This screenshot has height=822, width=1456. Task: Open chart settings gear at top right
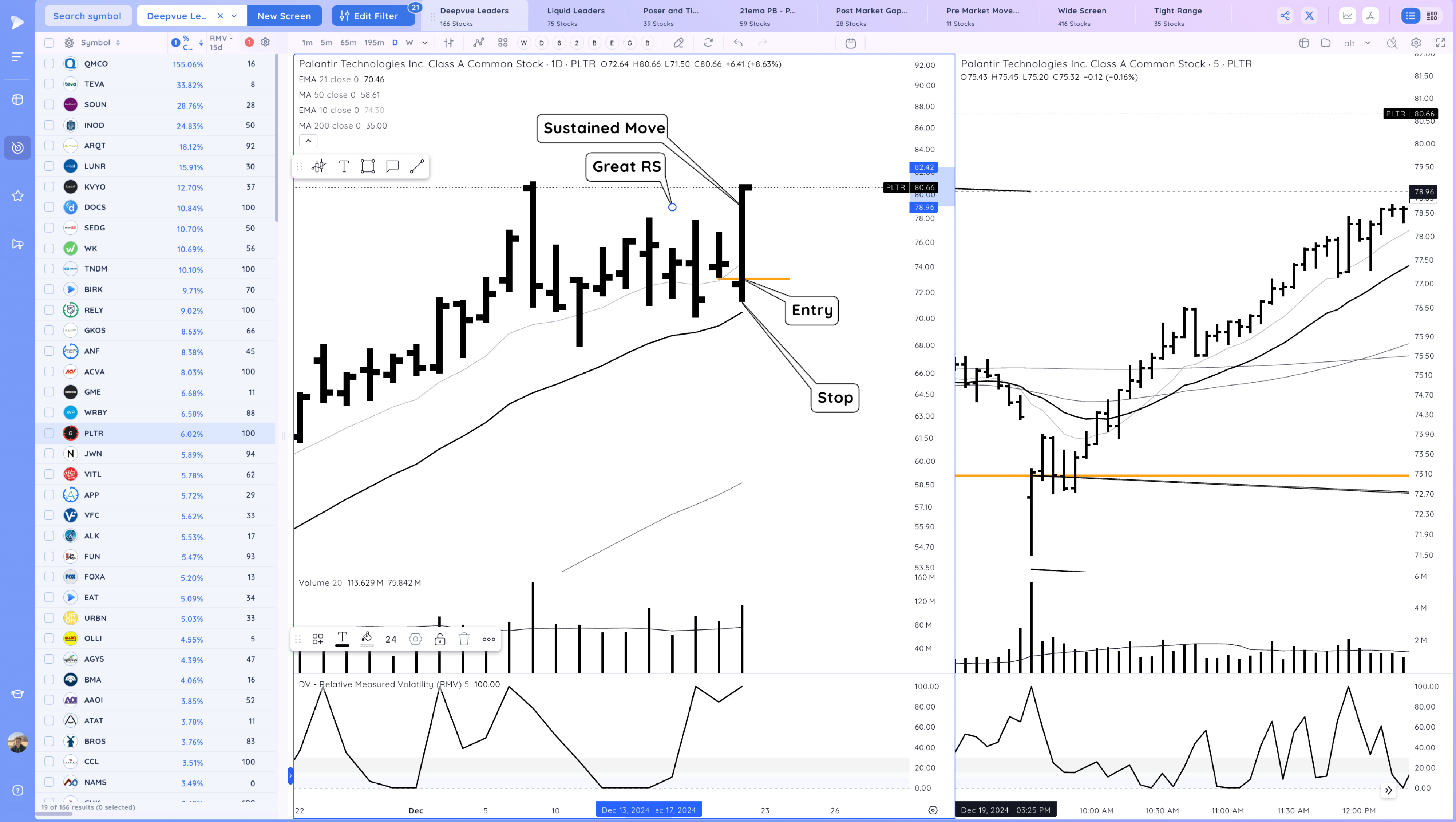1416,42
